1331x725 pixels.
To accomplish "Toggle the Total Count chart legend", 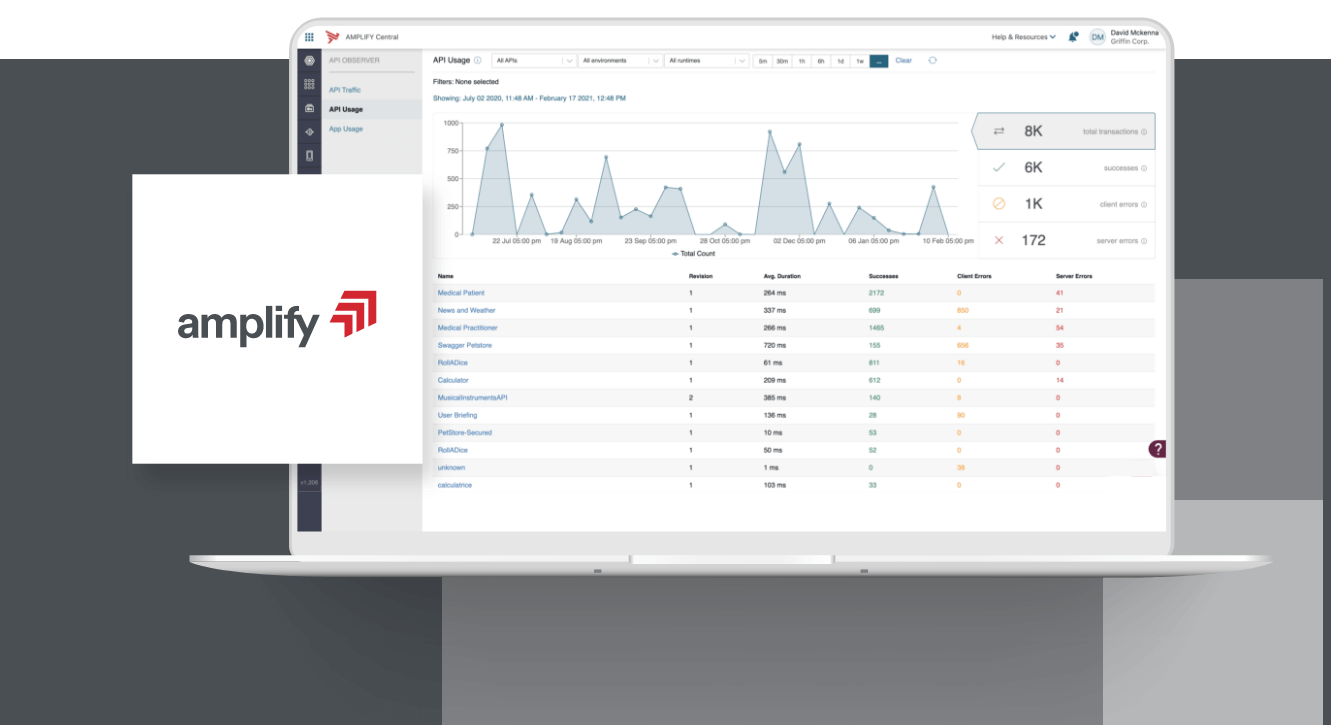I will coord(694,254).
